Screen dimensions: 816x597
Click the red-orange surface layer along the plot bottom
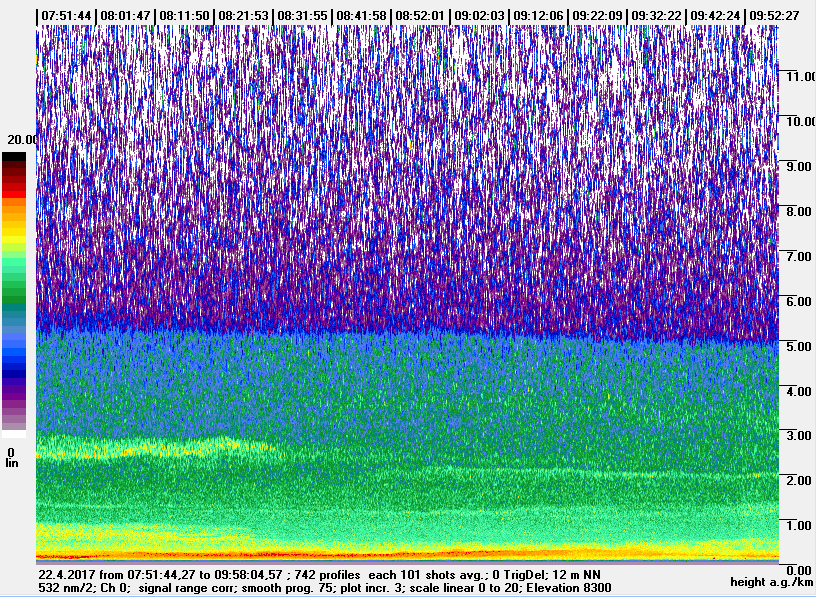point(407,555)
